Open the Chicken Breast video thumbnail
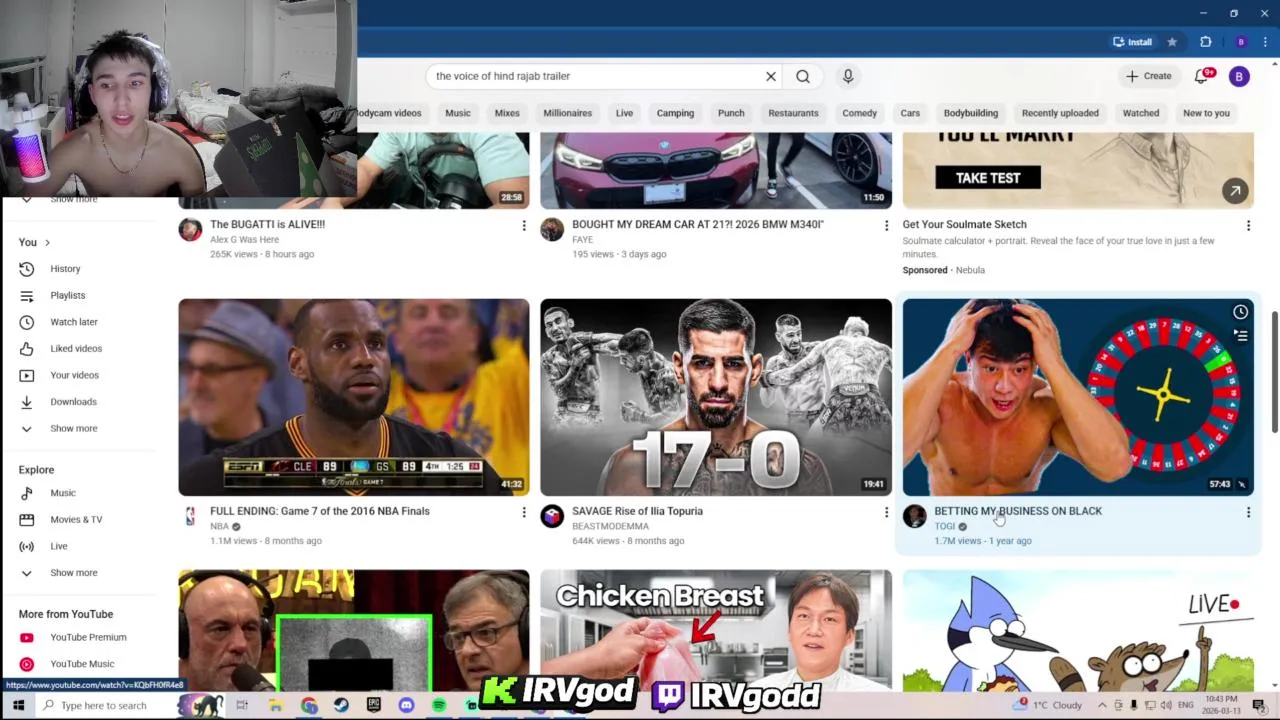The height and width of the screenshot is (720, 1280). 716,630
